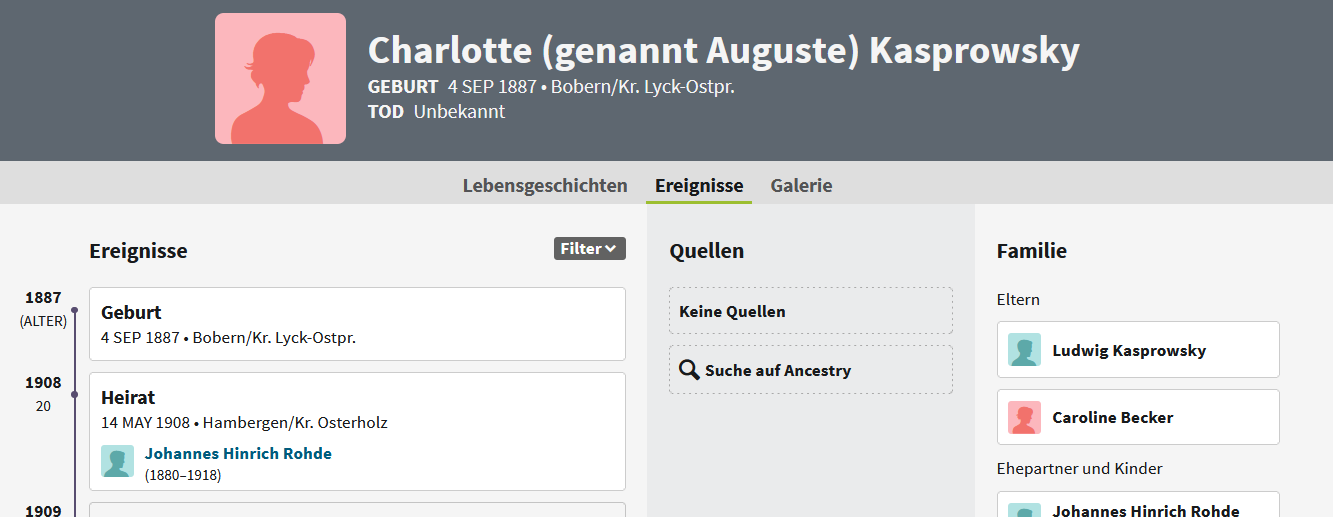Select the Geburt event card

coord(357,324)
